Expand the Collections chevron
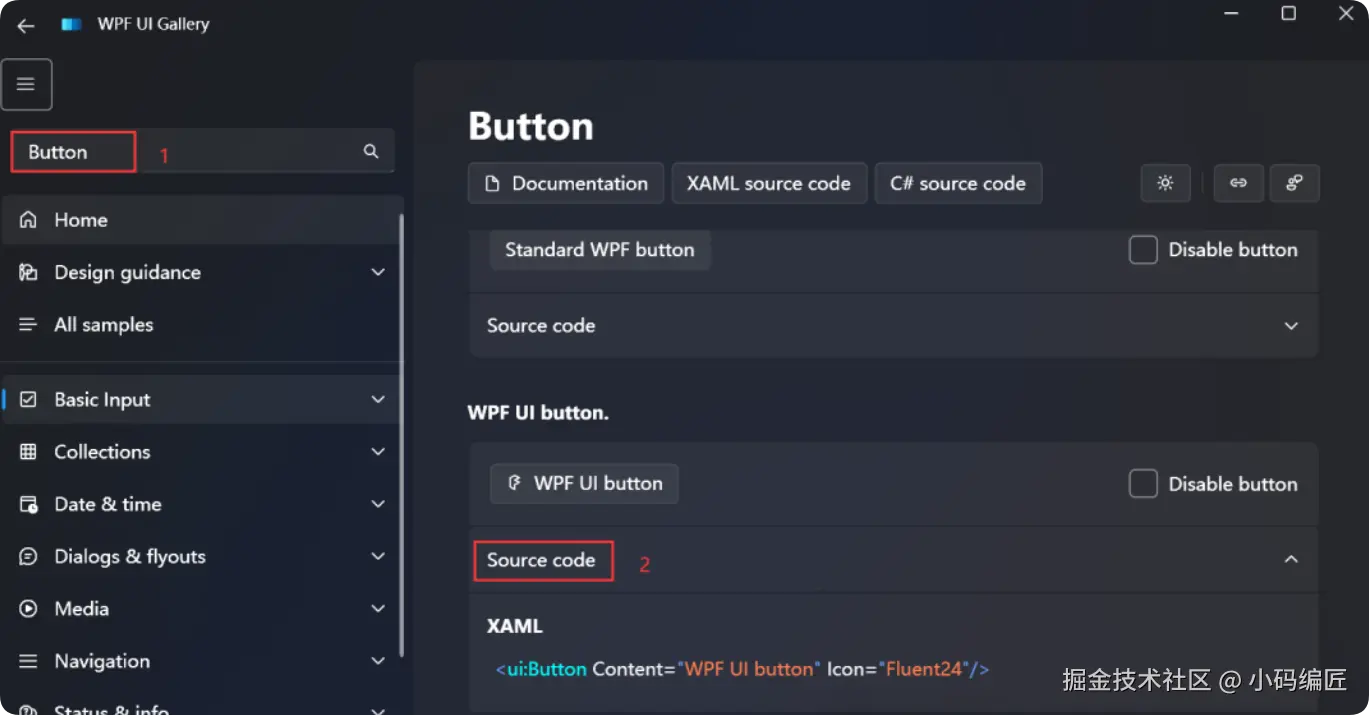 click(x=378, y=452)
